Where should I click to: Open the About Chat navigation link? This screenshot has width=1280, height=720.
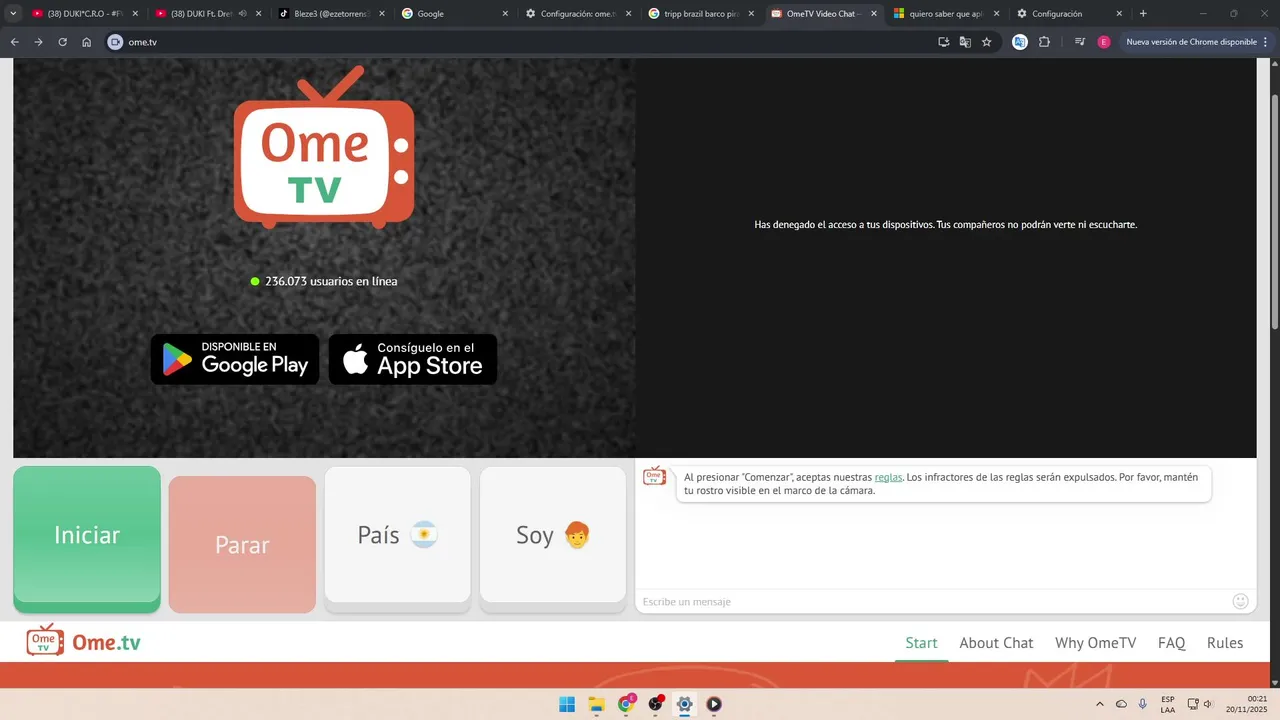click(996, 643)
